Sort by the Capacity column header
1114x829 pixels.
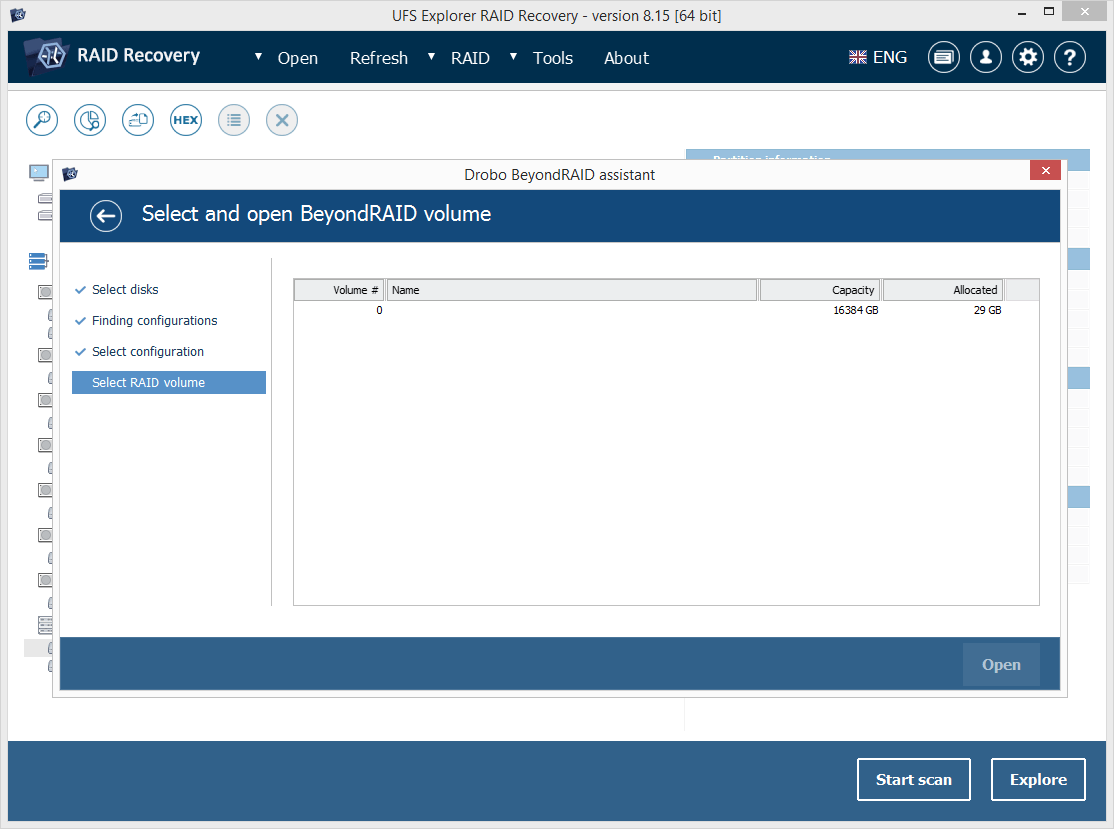coord(820,290)
